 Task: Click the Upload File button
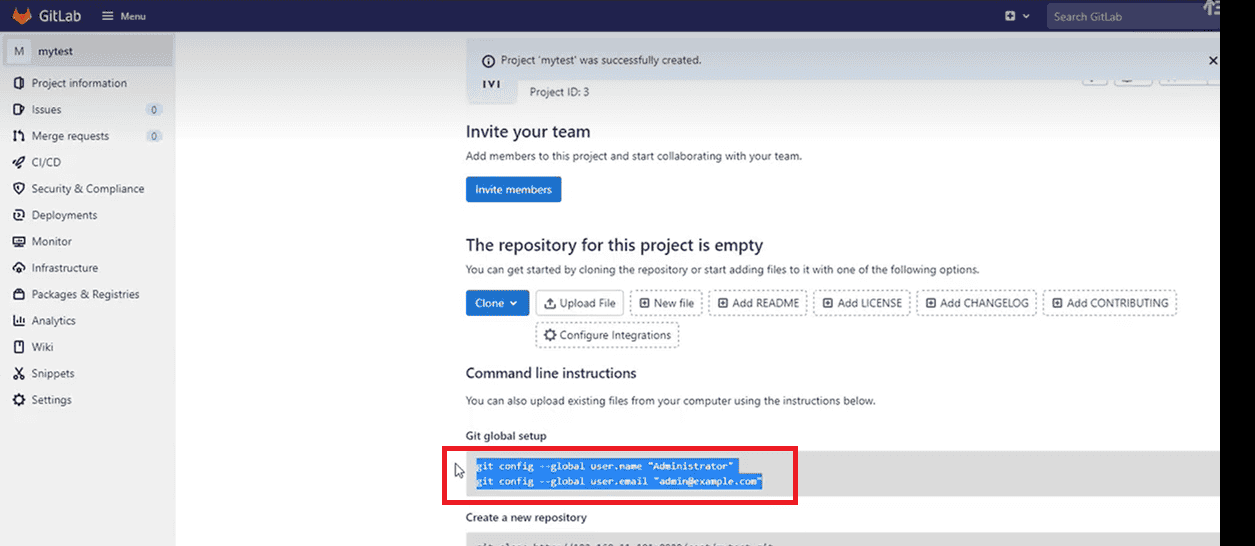(x=580, y=303)
